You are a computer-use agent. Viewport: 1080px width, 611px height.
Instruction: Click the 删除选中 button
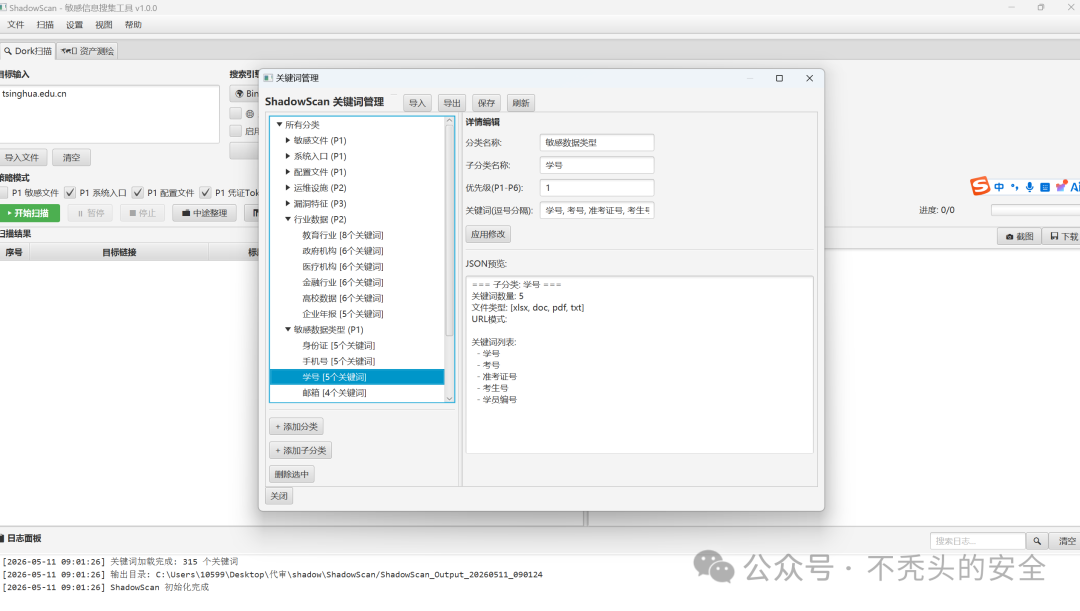[x=291, y=474]
